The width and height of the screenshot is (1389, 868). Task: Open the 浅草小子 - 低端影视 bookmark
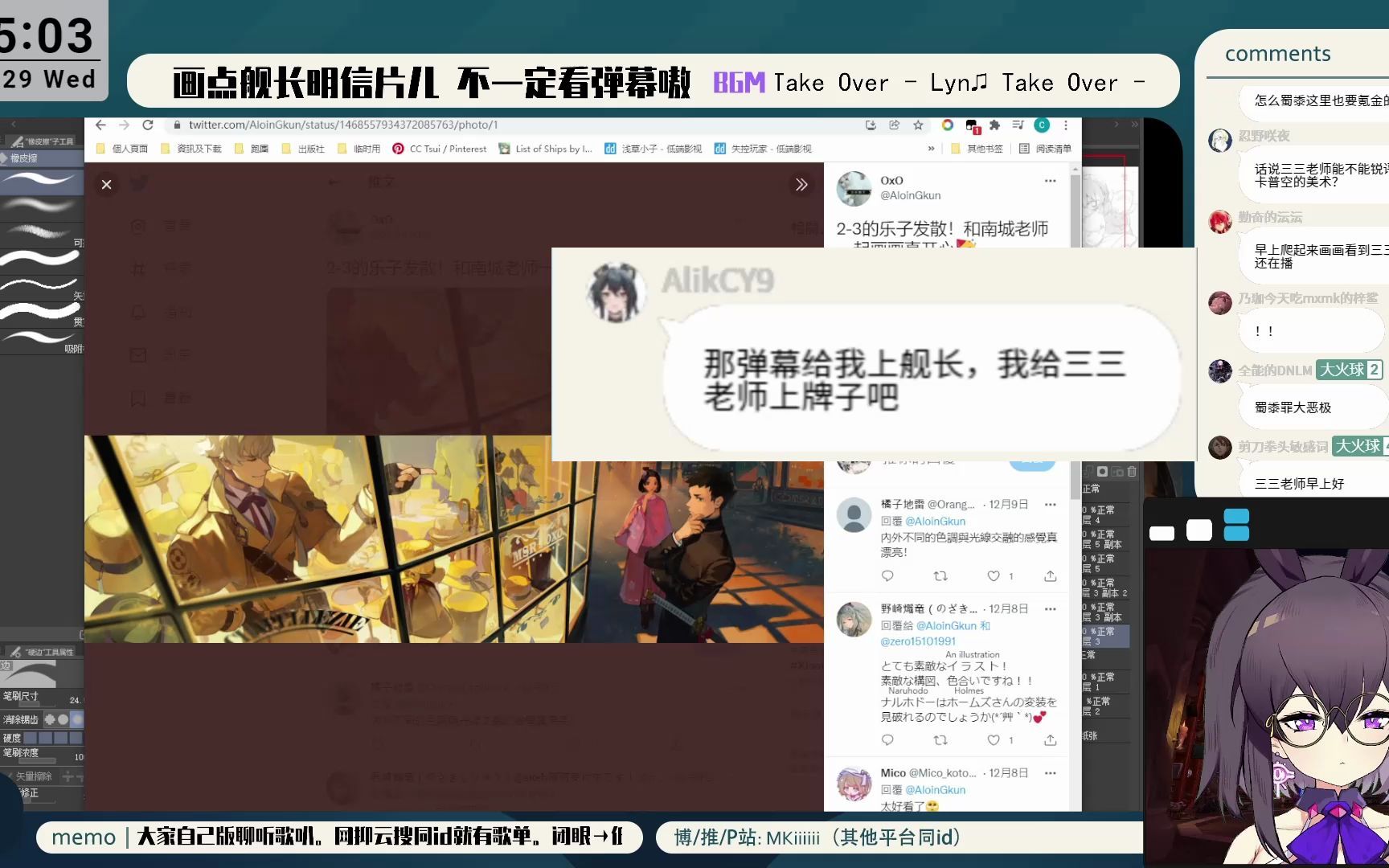pyautogui.click(x=654, y=149)
